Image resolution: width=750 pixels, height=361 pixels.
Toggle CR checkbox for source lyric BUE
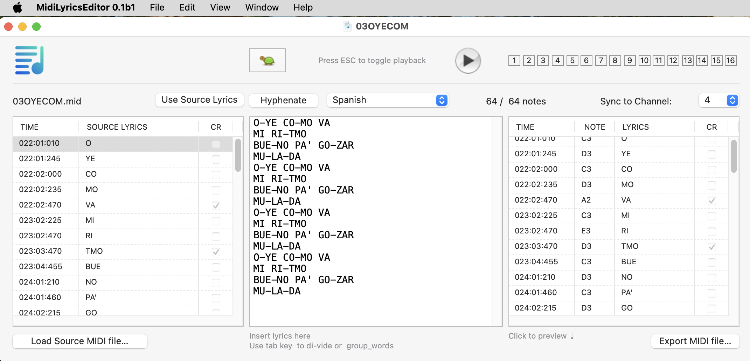(216, 266)
